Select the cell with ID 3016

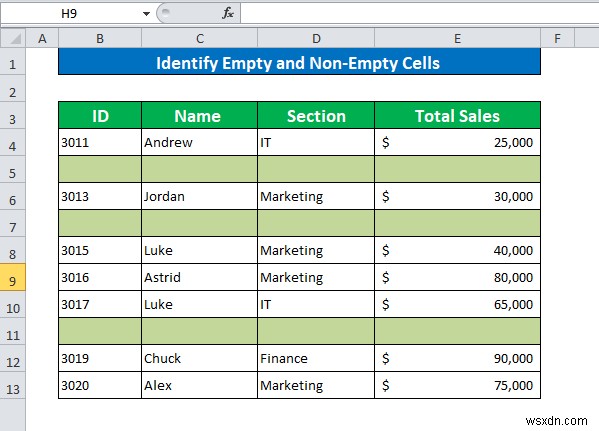[x=100, y=277]
